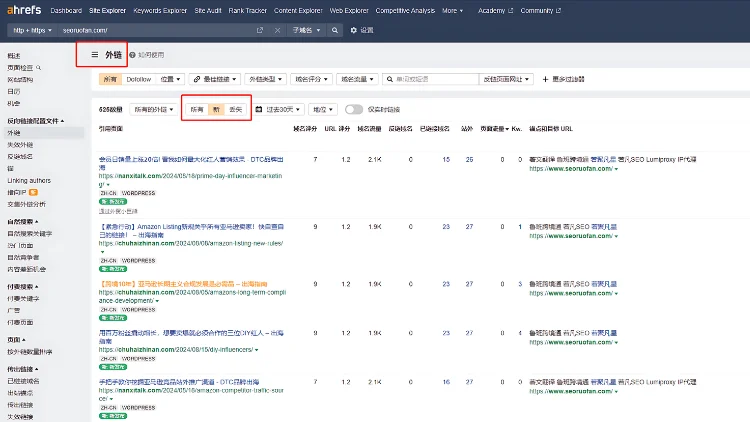Open Web Explorer in top navigation
Image resolution: width=750 pixels, height=422 pixels.
coord(349,11)
